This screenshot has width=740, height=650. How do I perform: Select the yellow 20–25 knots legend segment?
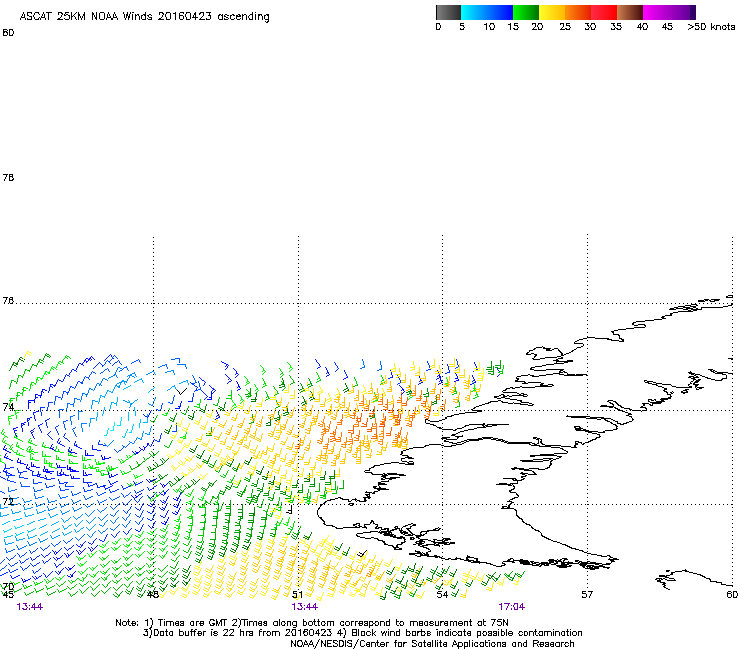point(552,12)
